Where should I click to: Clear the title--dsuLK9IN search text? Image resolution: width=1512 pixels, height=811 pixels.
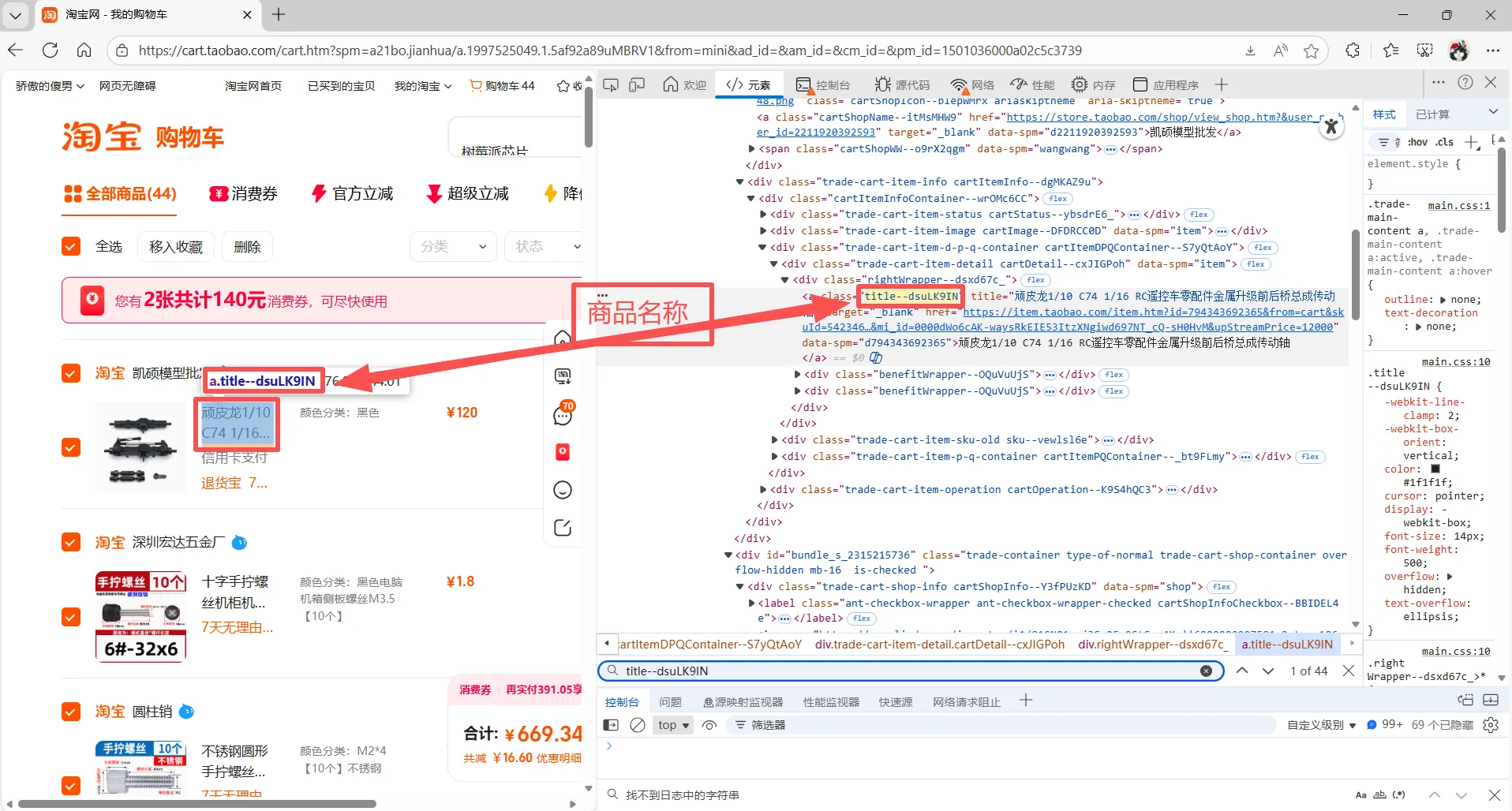click(x=1206, y=671)
